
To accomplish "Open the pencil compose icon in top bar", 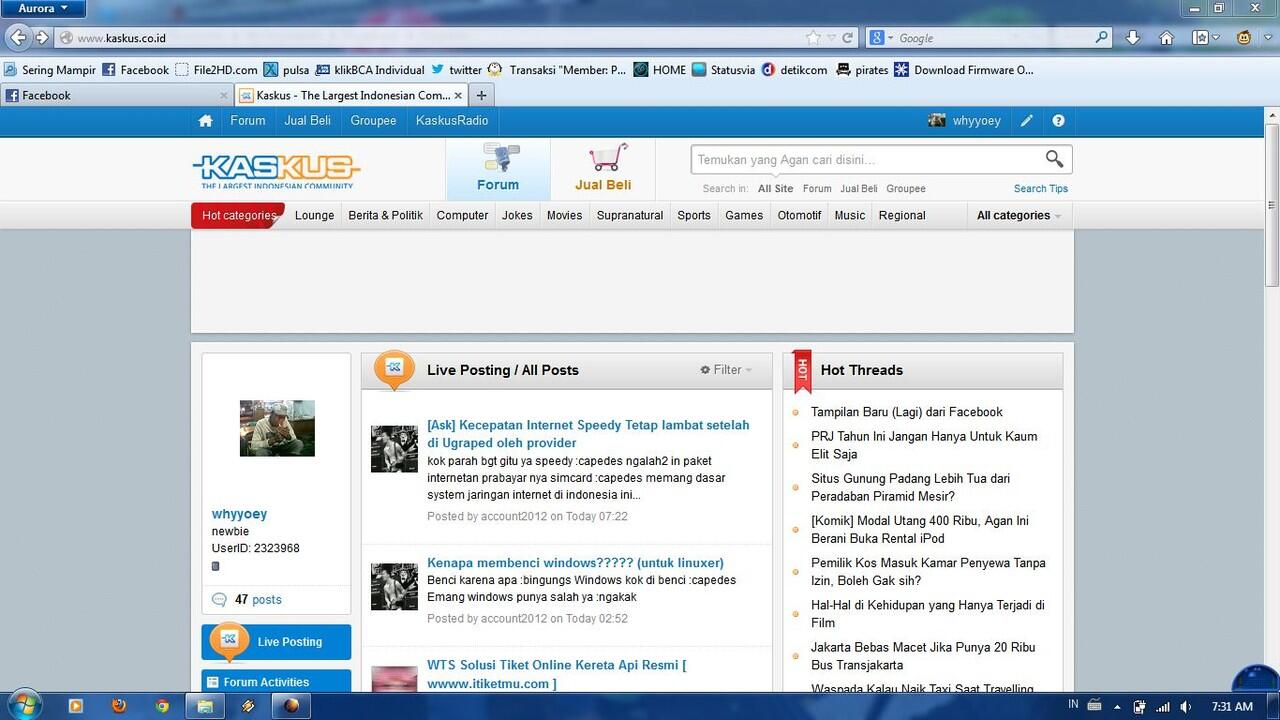I will click(x=1026, y=121).
